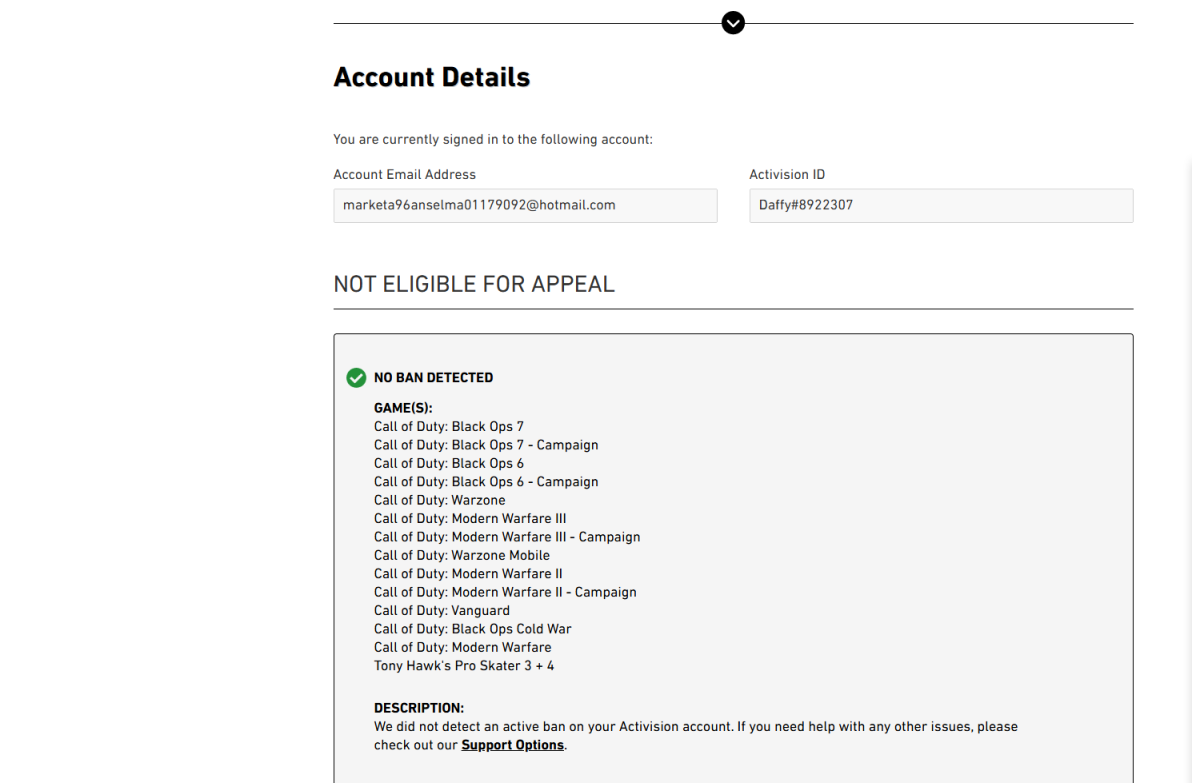Image resolution: width=1192 pixels, height=783 pixels.
Task: Select Tony Hawk's Pro Skater 3 + 4
Action: [x=464, y=666]
